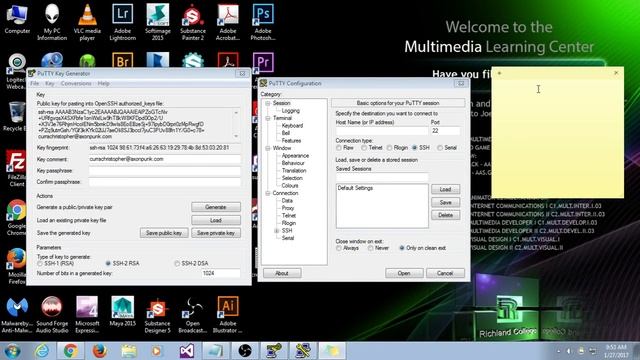
Task: Open Conversions menu in PuTTY Key Generator
Action: point(76,83)
